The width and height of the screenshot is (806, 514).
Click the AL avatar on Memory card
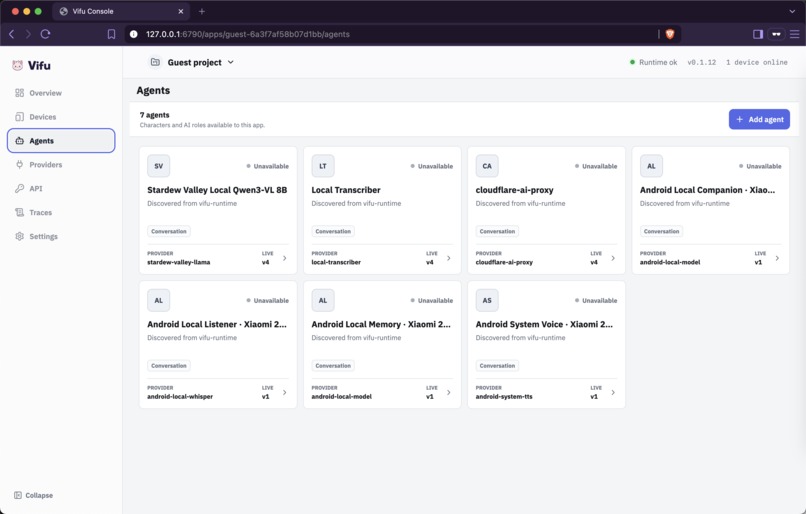click(x=323, y=300)
